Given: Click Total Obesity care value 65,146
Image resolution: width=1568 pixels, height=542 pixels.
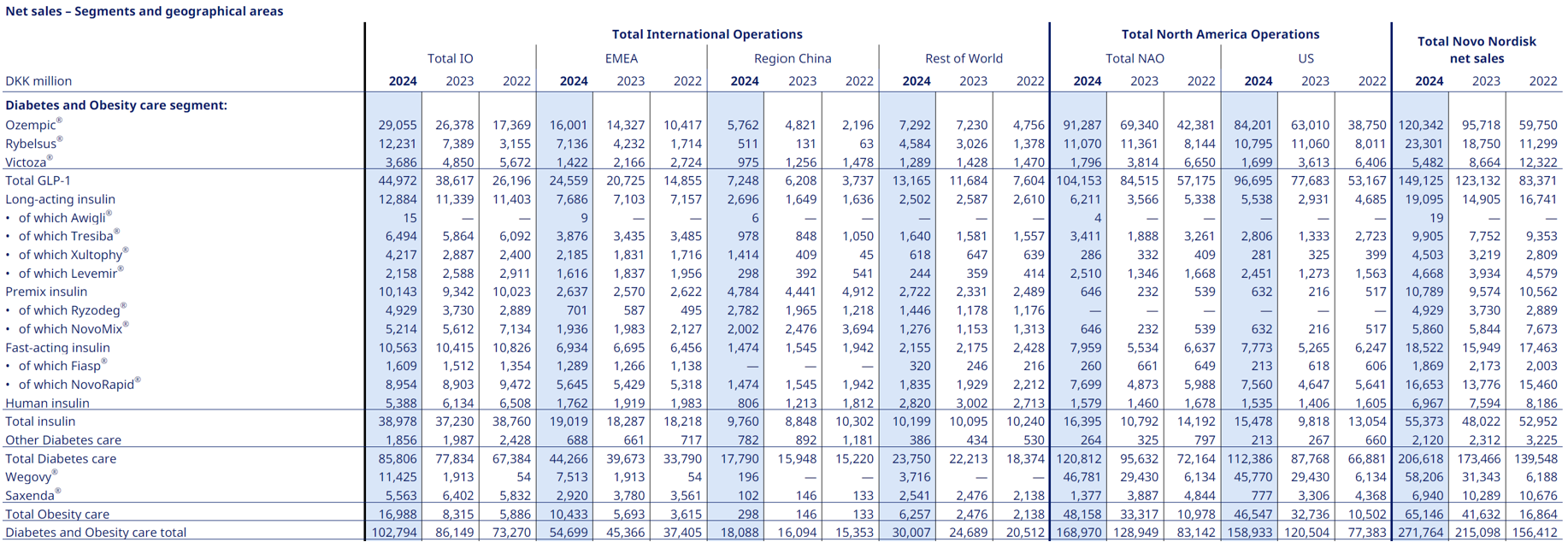Looking at the screenshot, I should (1424, 515).
